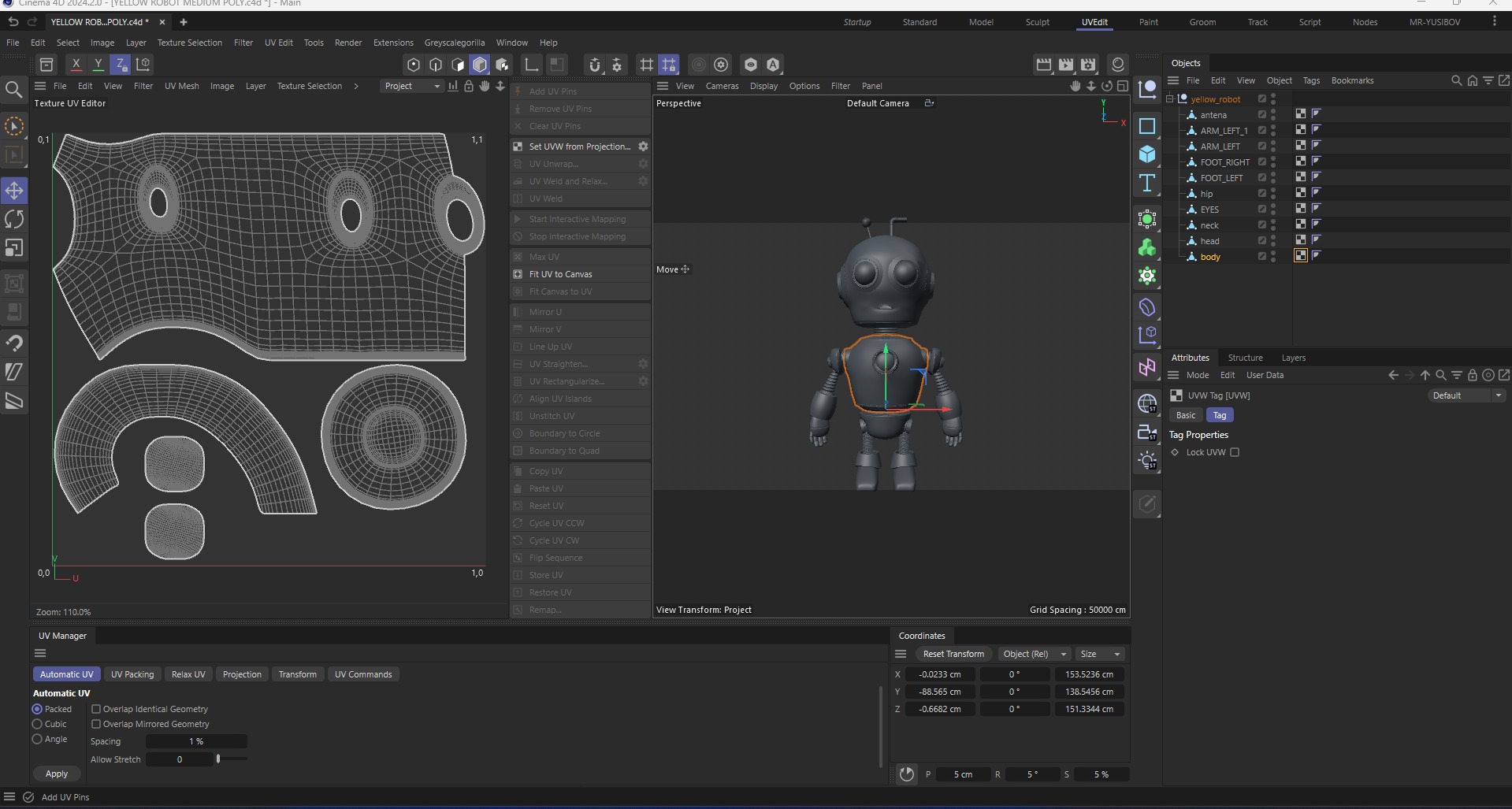Screen dimensions: 1512x809
Task: Click Fit UV to Canvas command
Action: point(581,274)
